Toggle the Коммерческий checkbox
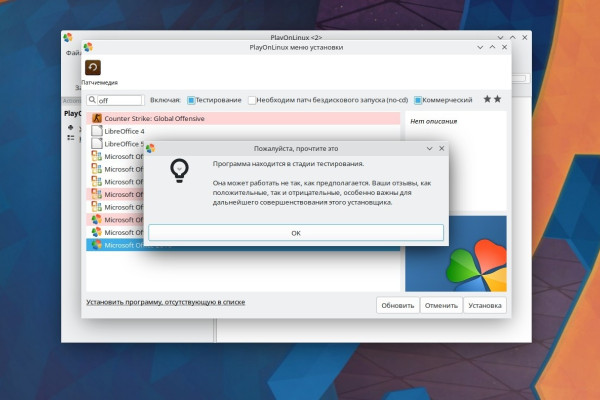 pos(418,100)
